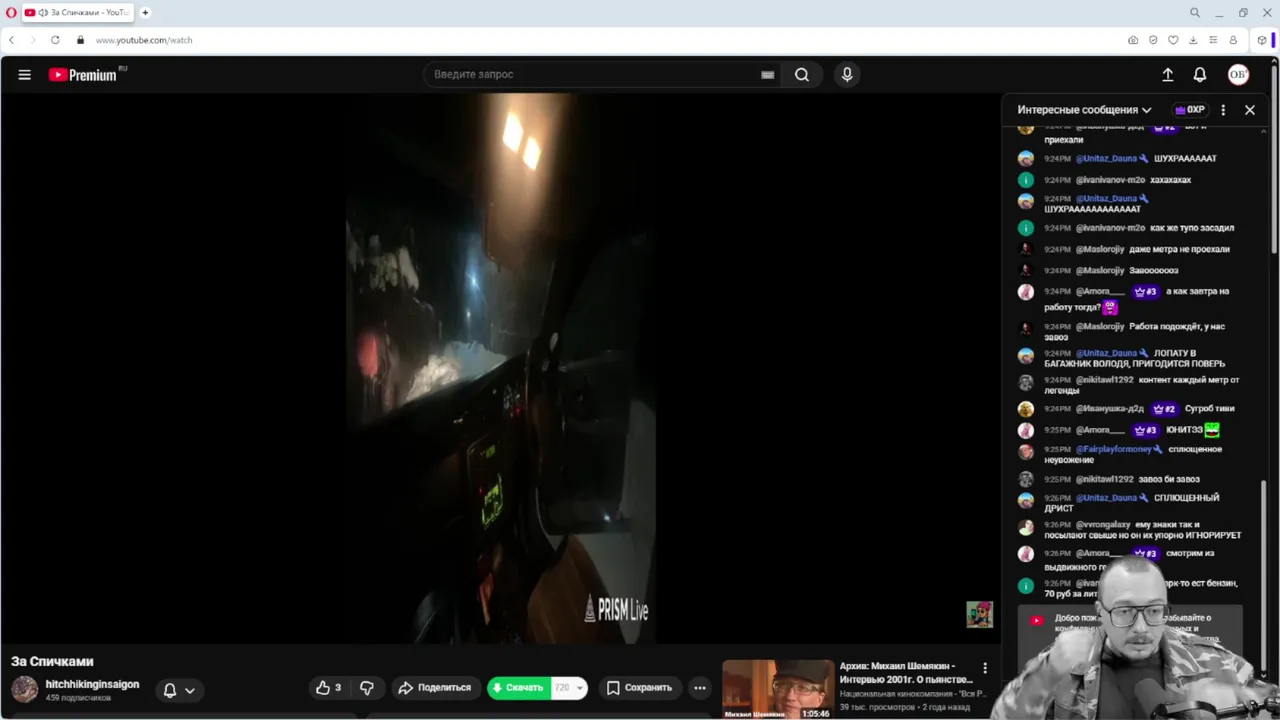Click @Maslorojiy in даже метра message
The width and height of the screenshot is (1280, 720).
pos(1100,249)
